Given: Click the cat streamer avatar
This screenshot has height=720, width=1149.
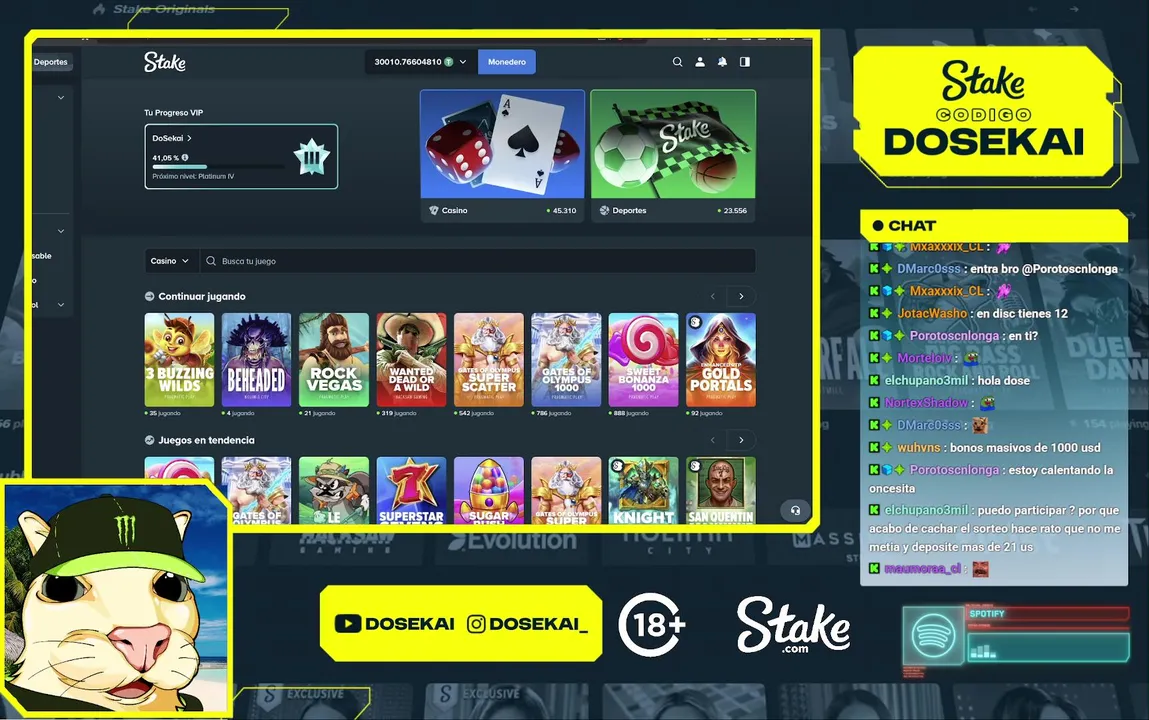Looking at the screenshot, I should click(x=115, y=597).
